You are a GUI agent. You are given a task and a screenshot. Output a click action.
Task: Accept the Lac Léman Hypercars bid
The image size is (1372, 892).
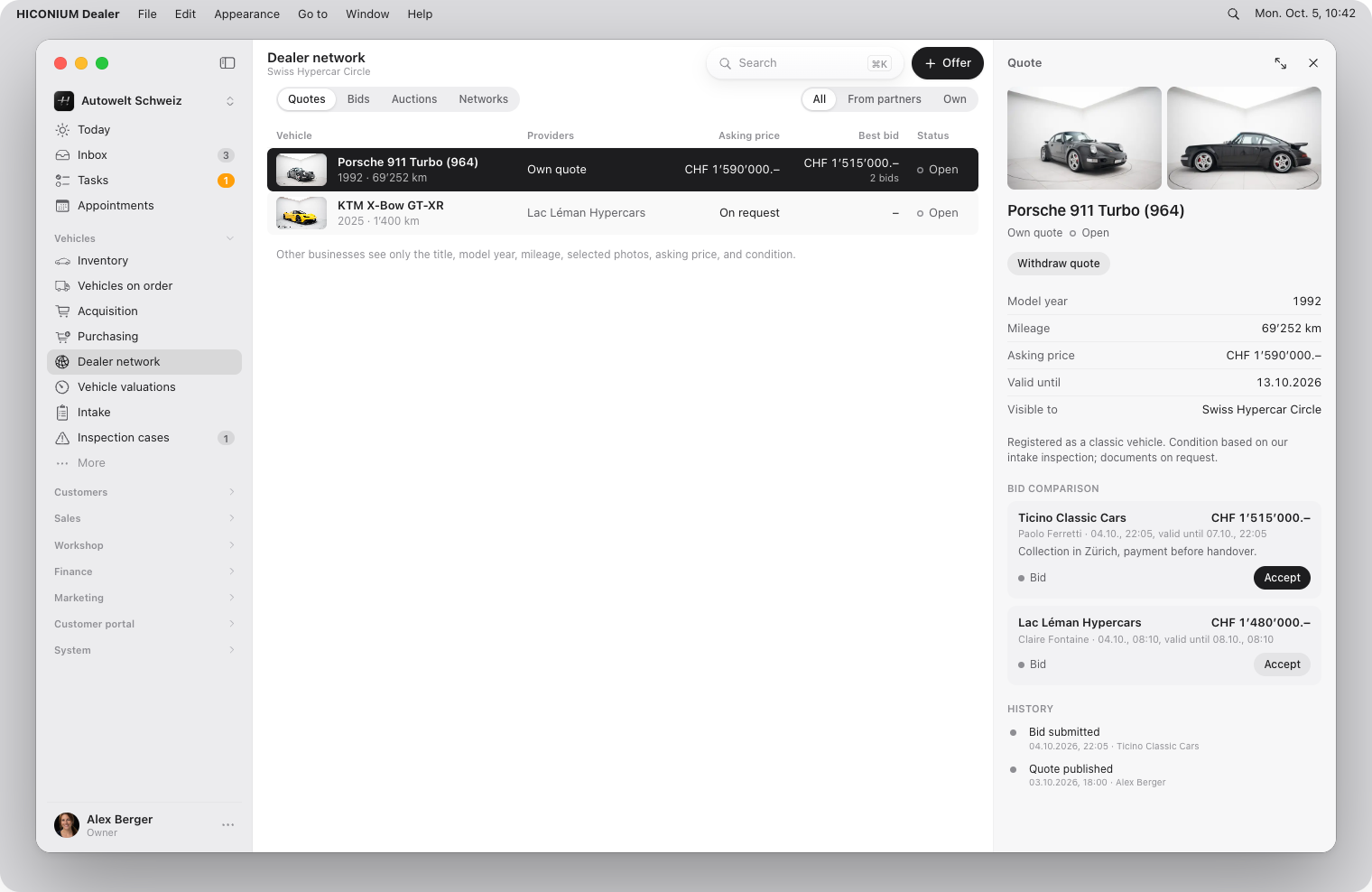[x=1282, y=664]
